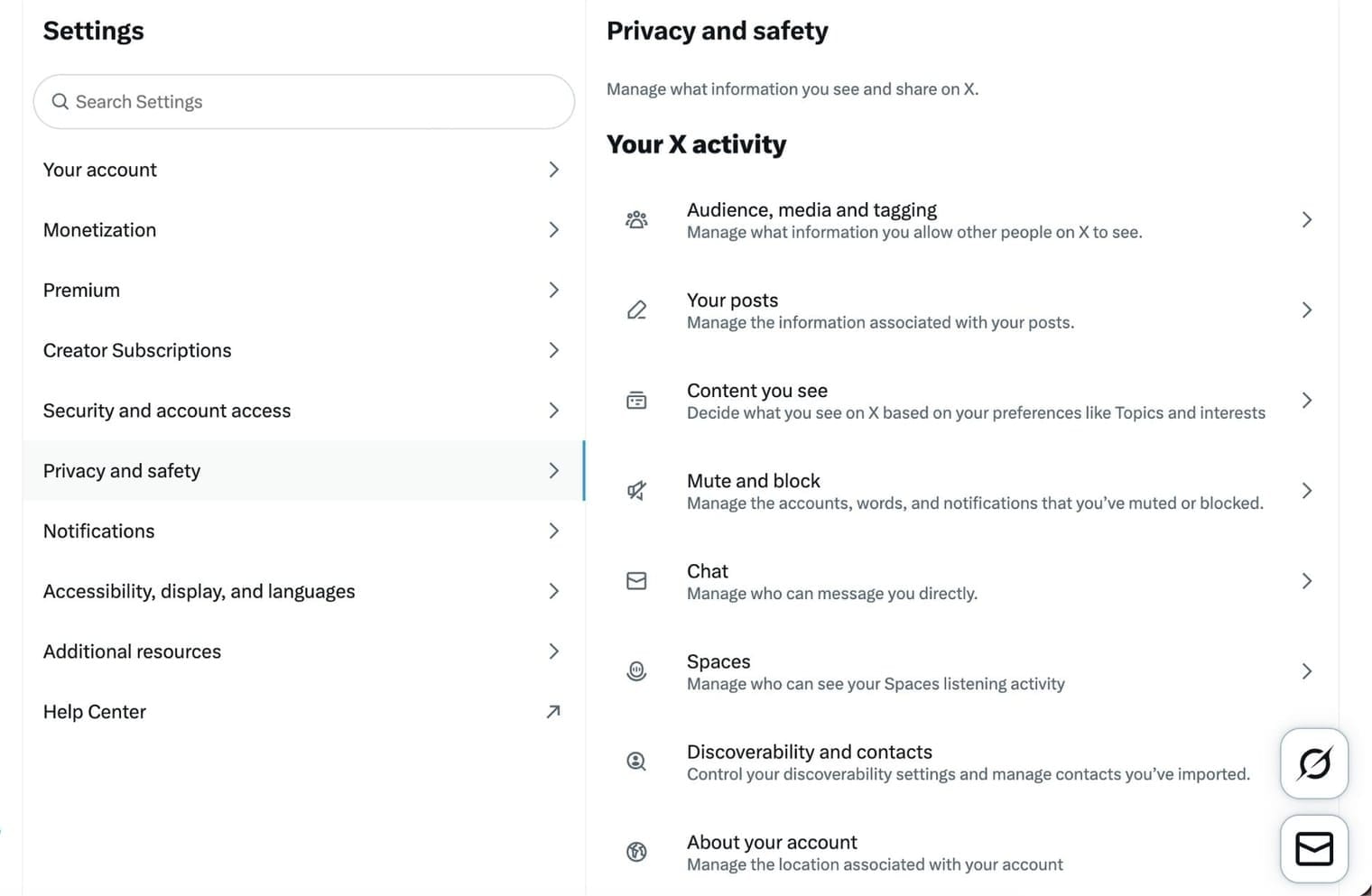The width and height of the screenshot is (1372, 896).
Task: Click the globe icon next to About your account
Action: pos(636,852)
